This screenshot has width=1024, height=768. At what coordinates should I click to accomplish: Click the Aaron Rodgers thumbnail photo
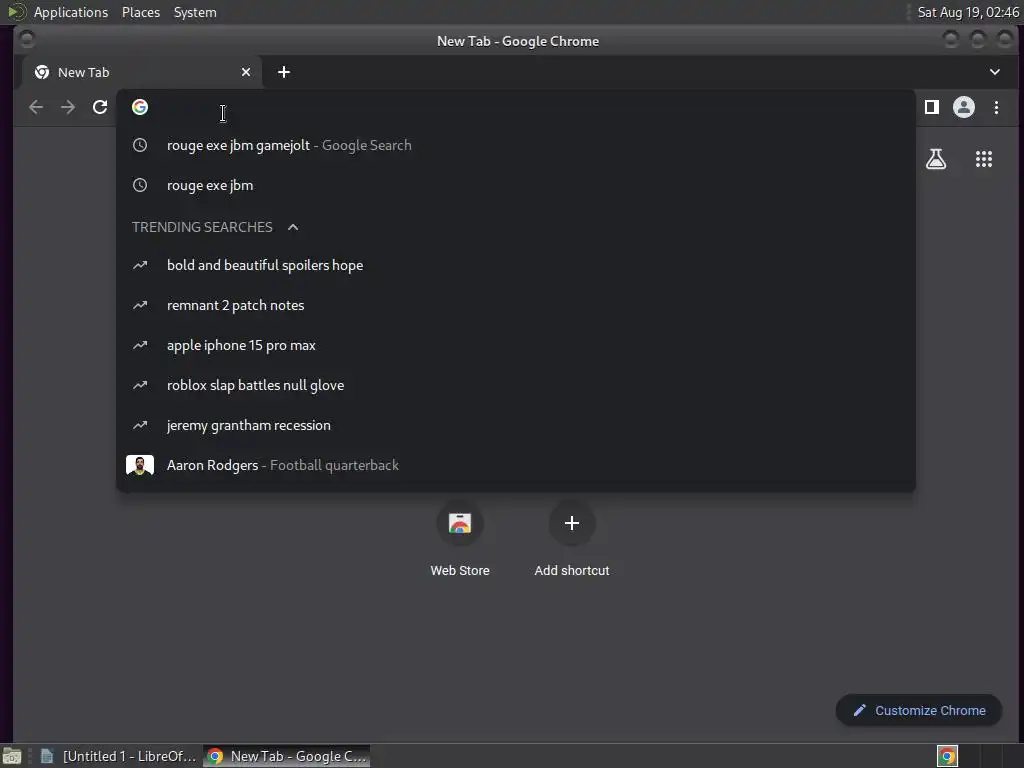coord(140,465)
